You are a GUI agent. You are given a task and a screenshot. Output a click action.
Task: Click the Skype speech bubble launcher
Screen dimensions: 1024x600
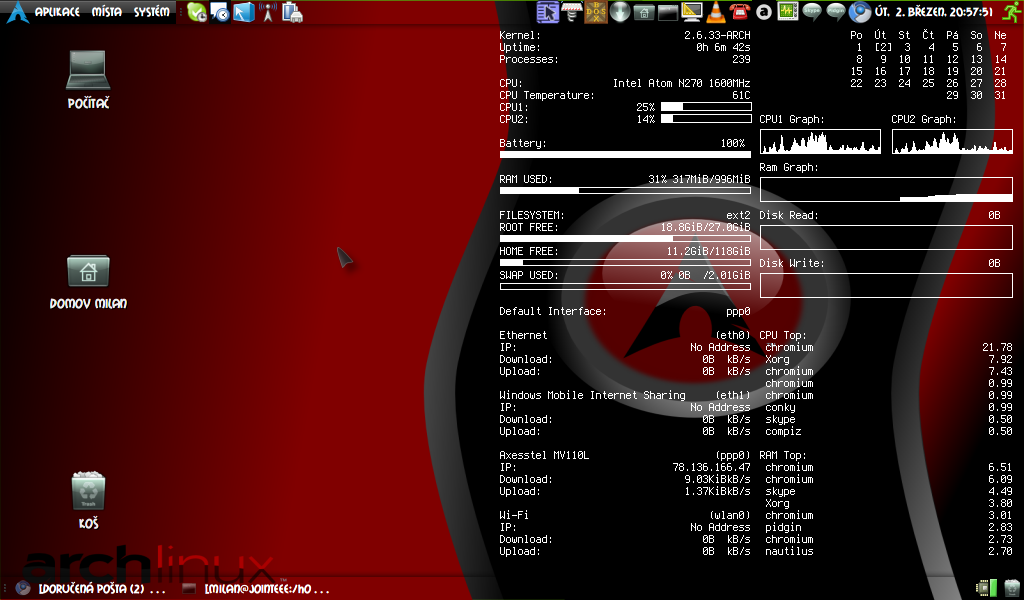812,12
